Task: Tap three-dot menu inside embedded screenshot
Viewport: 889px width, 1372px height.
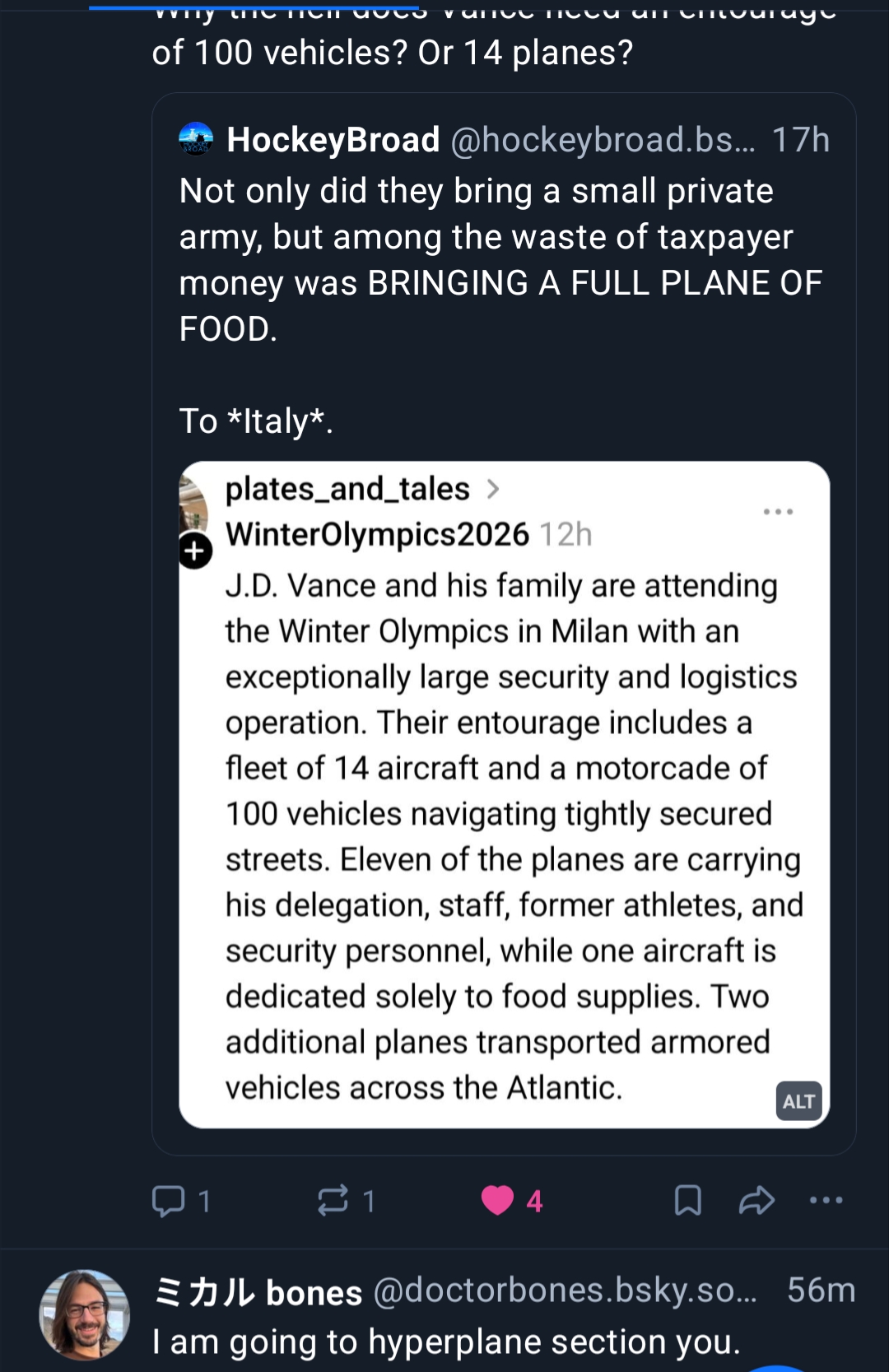Action: (778, 512)
